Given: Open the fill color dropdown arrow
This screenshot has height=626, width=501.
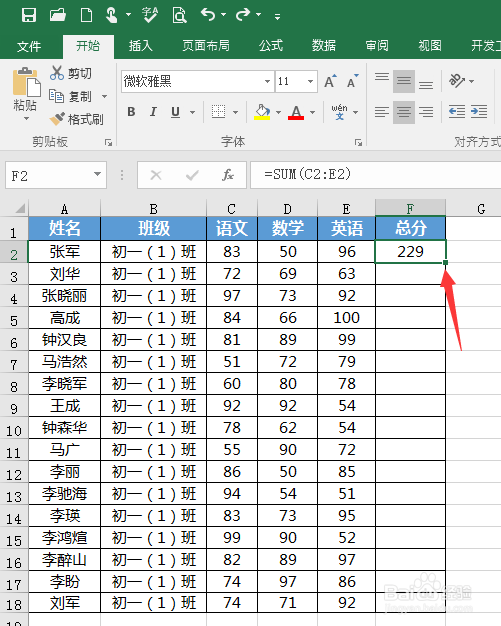Looking at the screenshot, I should (x=279, y=112).
